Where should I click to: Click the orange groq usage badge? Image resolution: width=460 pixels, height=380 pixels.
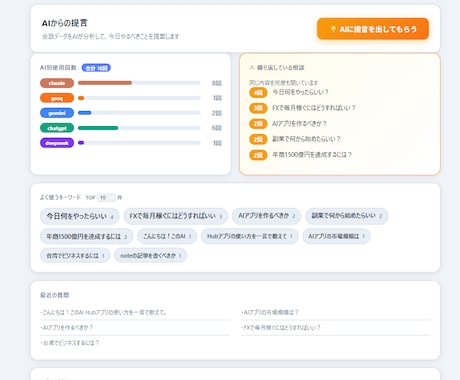pyautogui.click(x=57, y=98)
